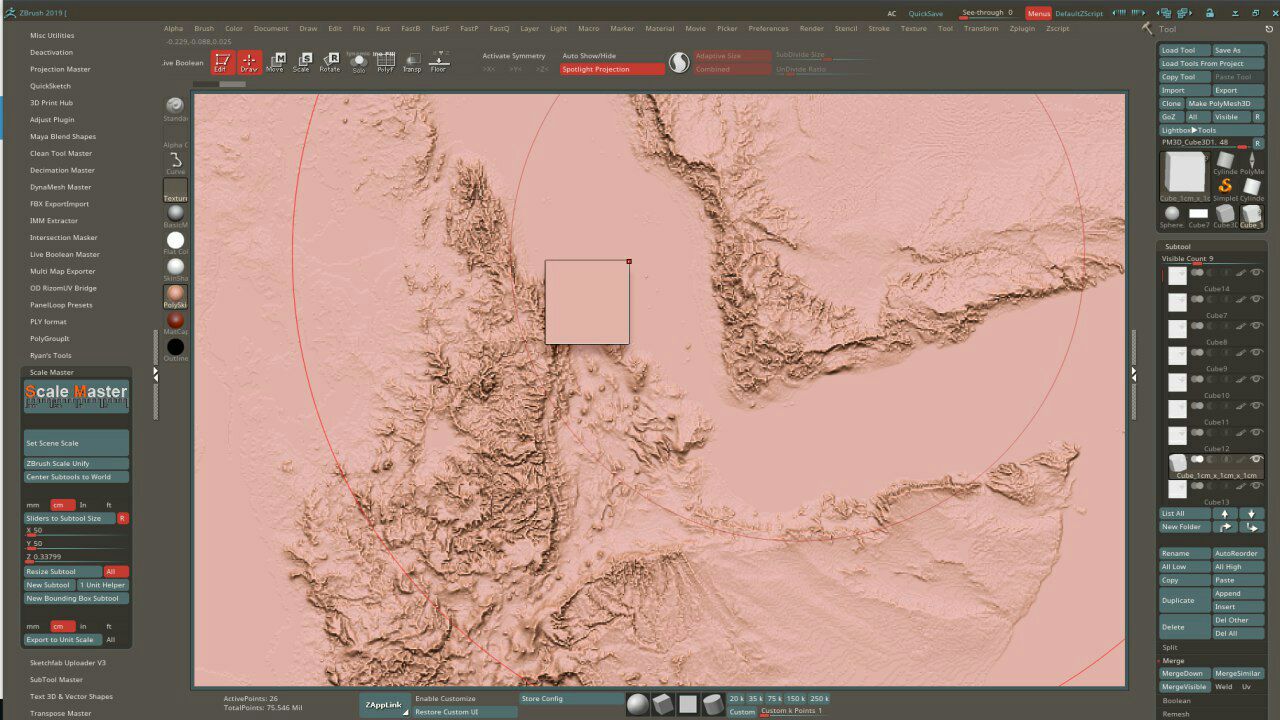Screen dimensions: 1280x720
Task: Select the Scale transform tool
Action: point(301,62)
